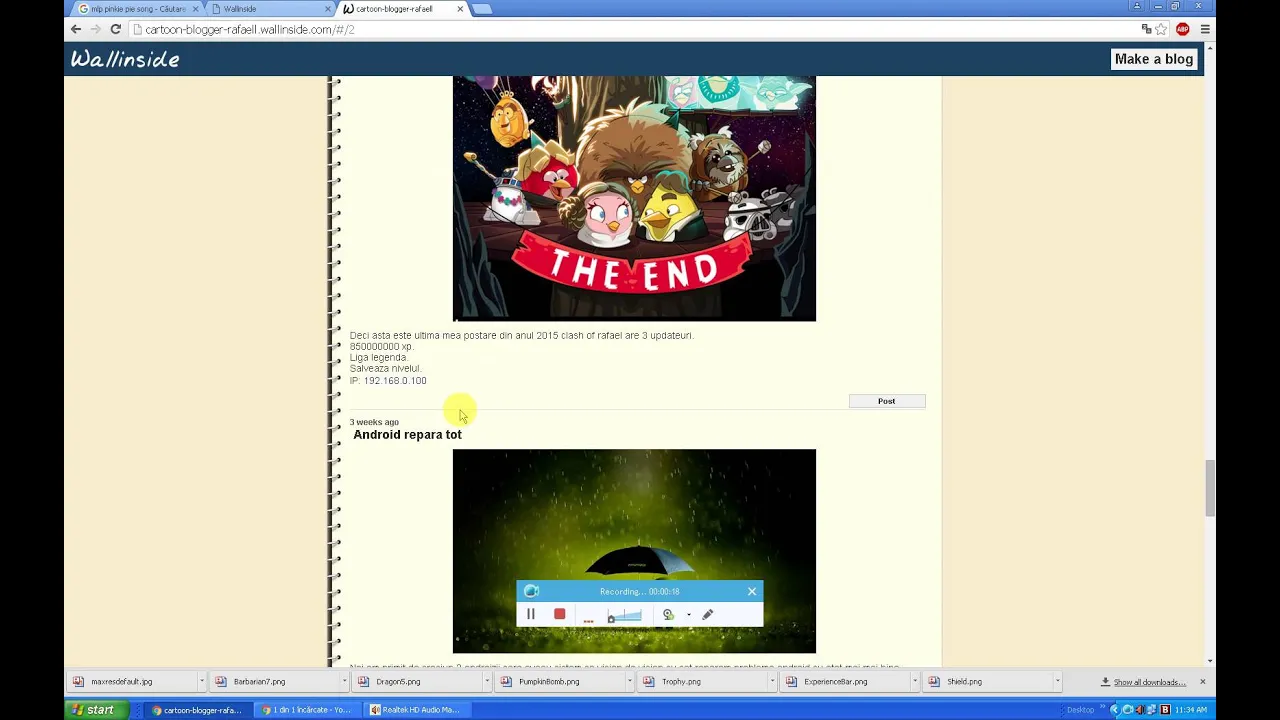Close the downloads bar

(x=1202, y=682)
